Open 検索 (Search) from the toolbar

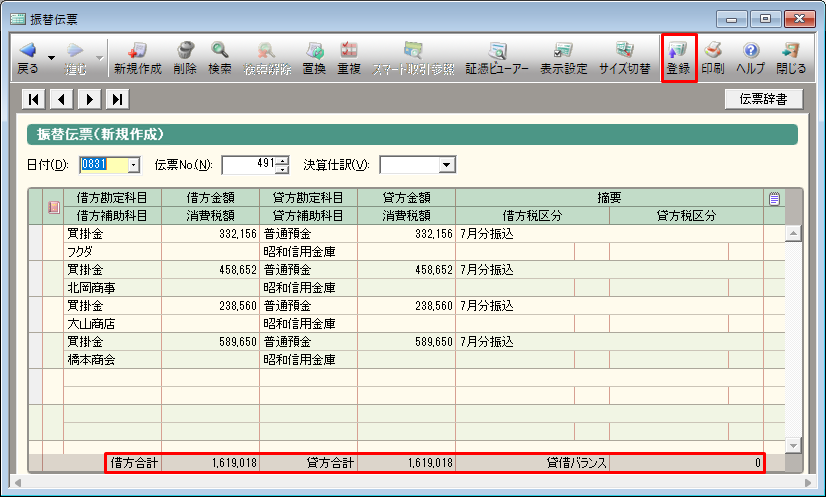pyautogui.click(x=220, y=58)
